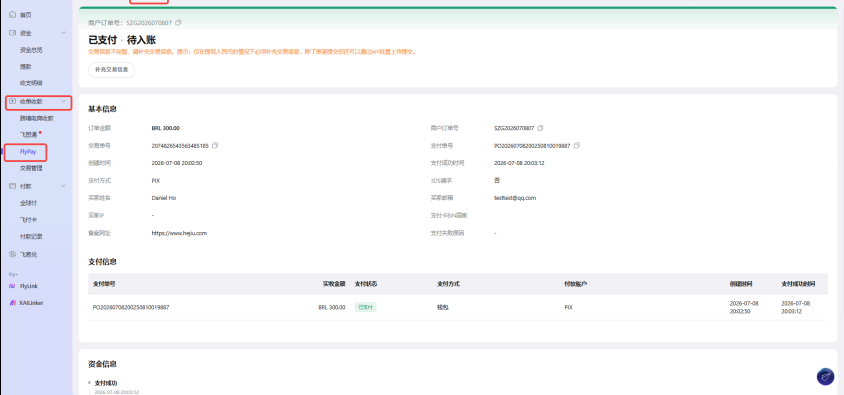Click the 3DS value 否
Image resolution: width=844 pixels, height=395 pixels.
497,180
